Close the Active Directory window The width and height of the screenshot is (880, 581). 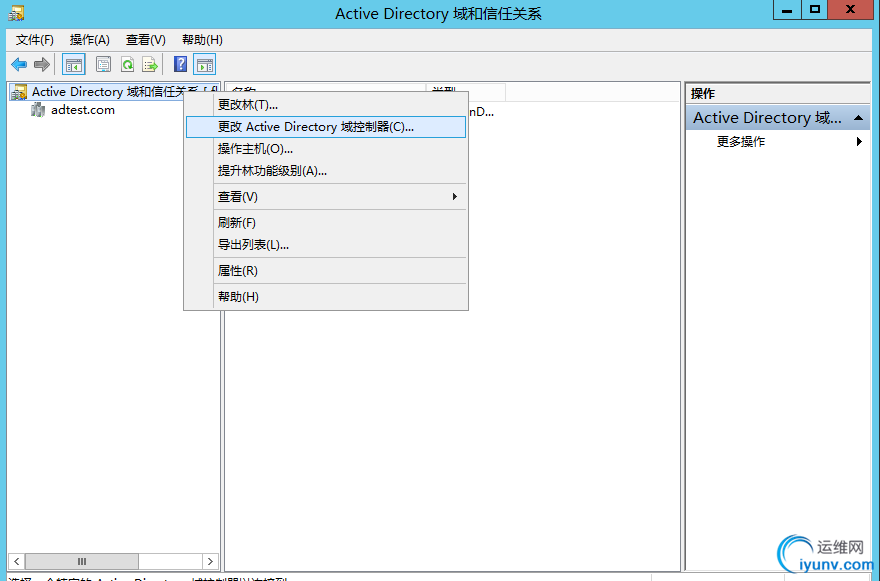(x=851, y=10)
